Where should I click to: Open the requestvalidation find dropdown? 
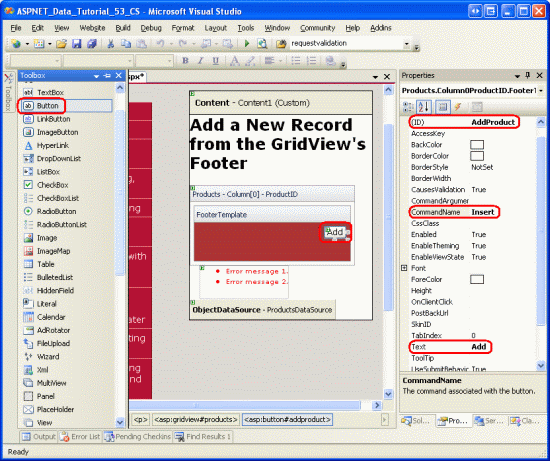407,44
